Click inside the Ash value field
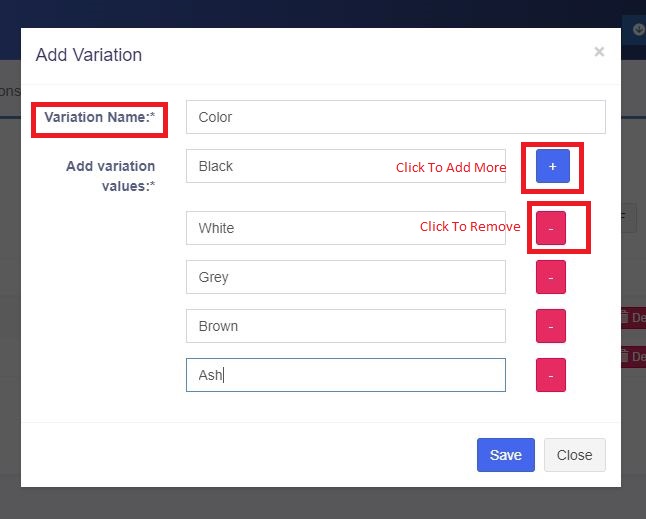The height and width of the screenshot is (519, 646). 346,375
